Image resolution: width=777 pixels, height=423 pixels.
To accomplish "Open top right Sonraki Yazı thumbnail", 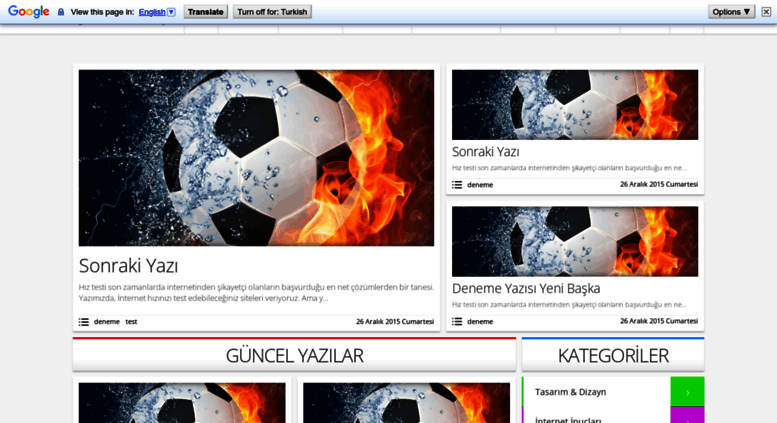I will [x=575, y=105].
